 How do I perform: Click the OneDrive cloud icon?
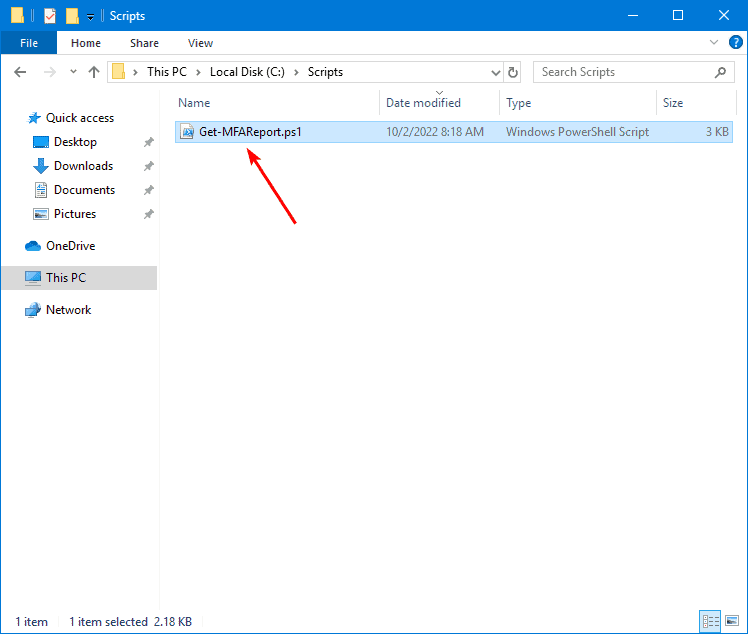point(32,246)
